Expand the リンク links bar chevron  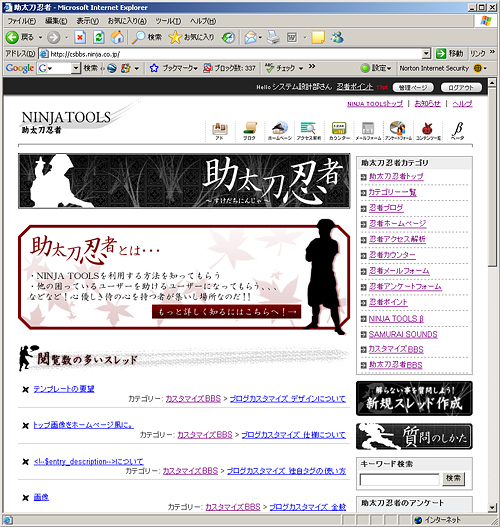(x=492, y=52)
